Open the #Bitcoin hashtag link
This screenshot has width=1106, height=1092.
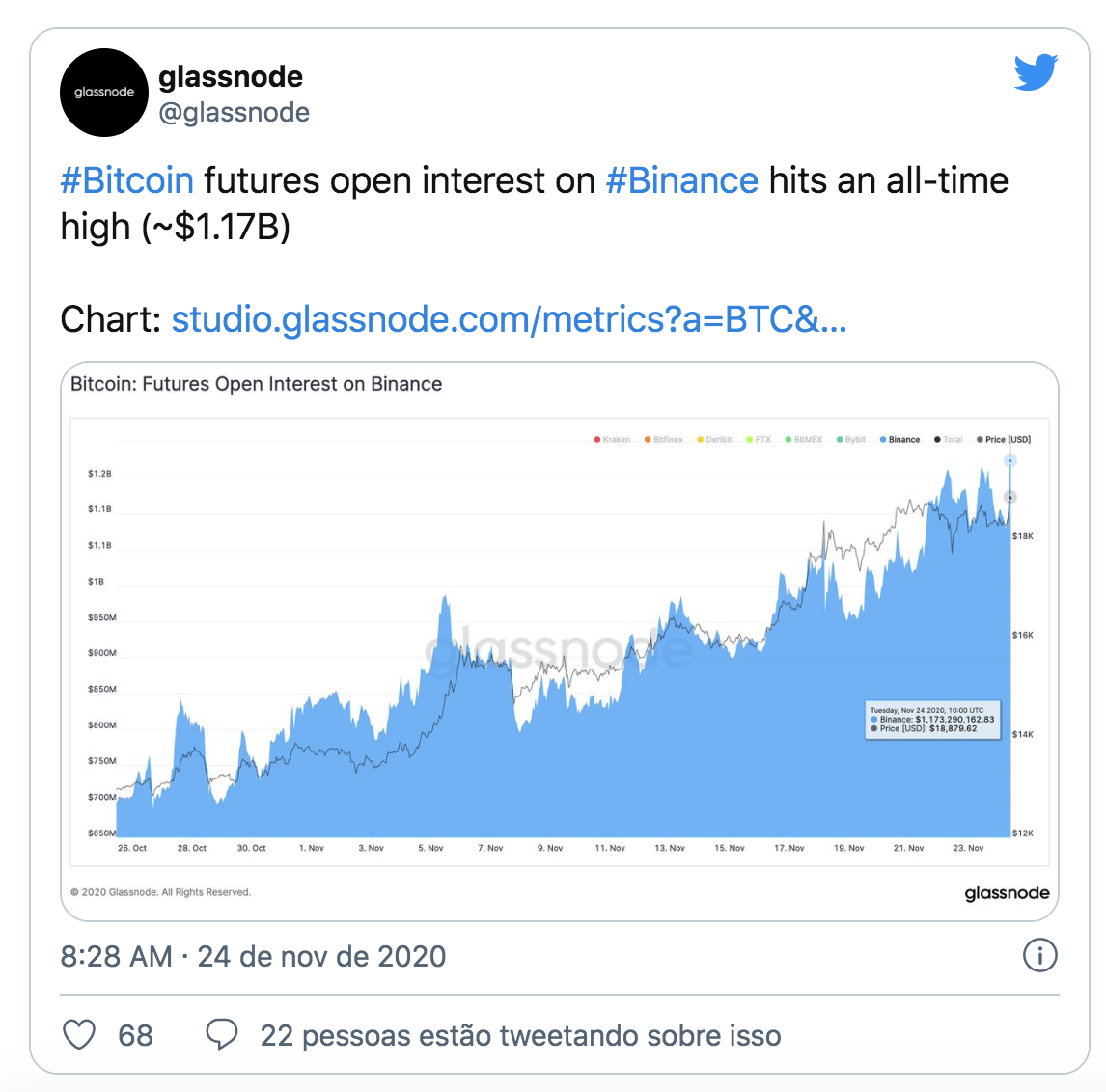pos(127,180)
